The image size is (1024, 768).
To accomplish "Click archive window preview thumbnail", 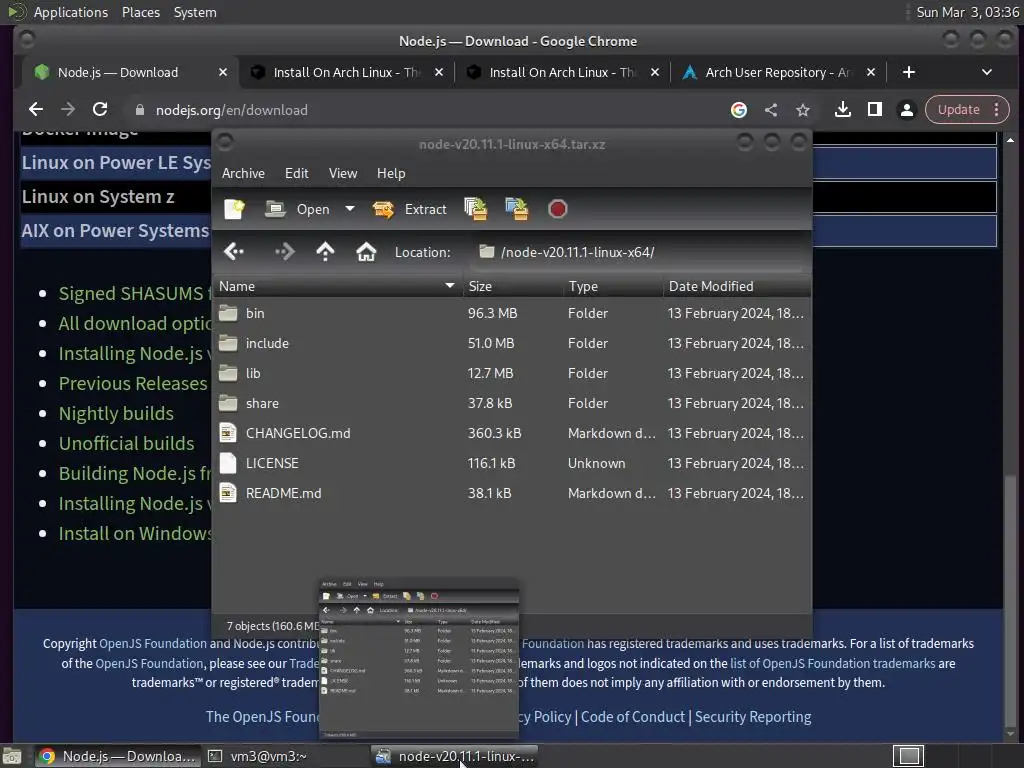I will [419, 658].
